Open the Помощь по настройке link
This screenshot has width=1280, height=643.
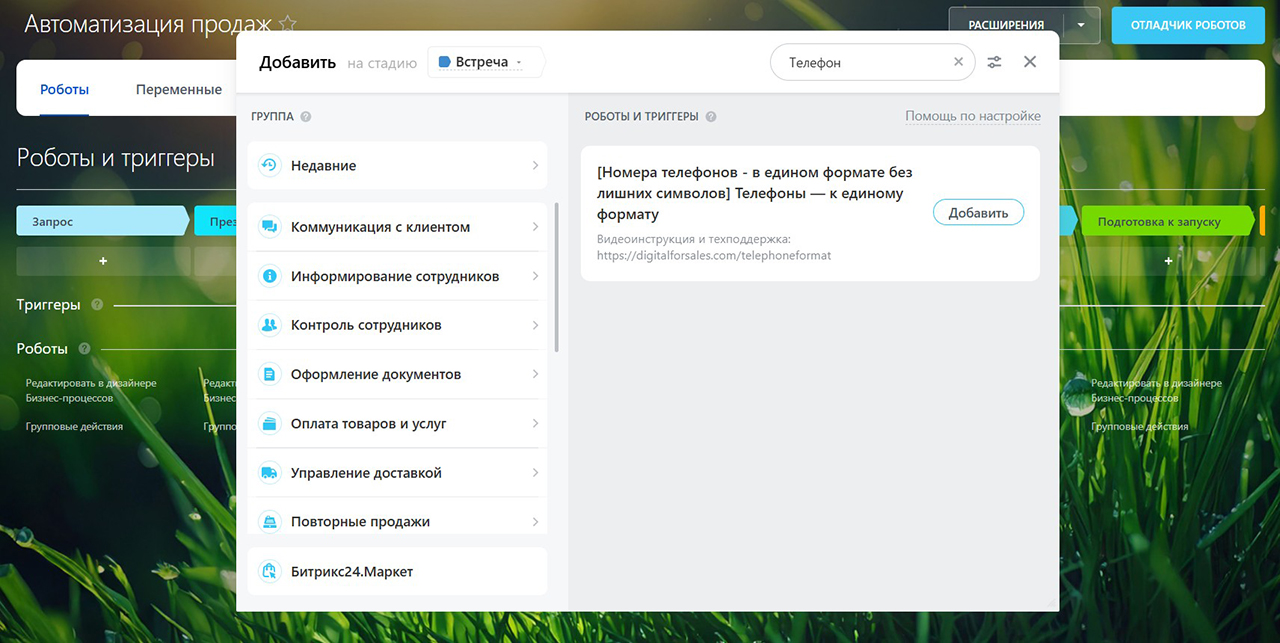972,116
